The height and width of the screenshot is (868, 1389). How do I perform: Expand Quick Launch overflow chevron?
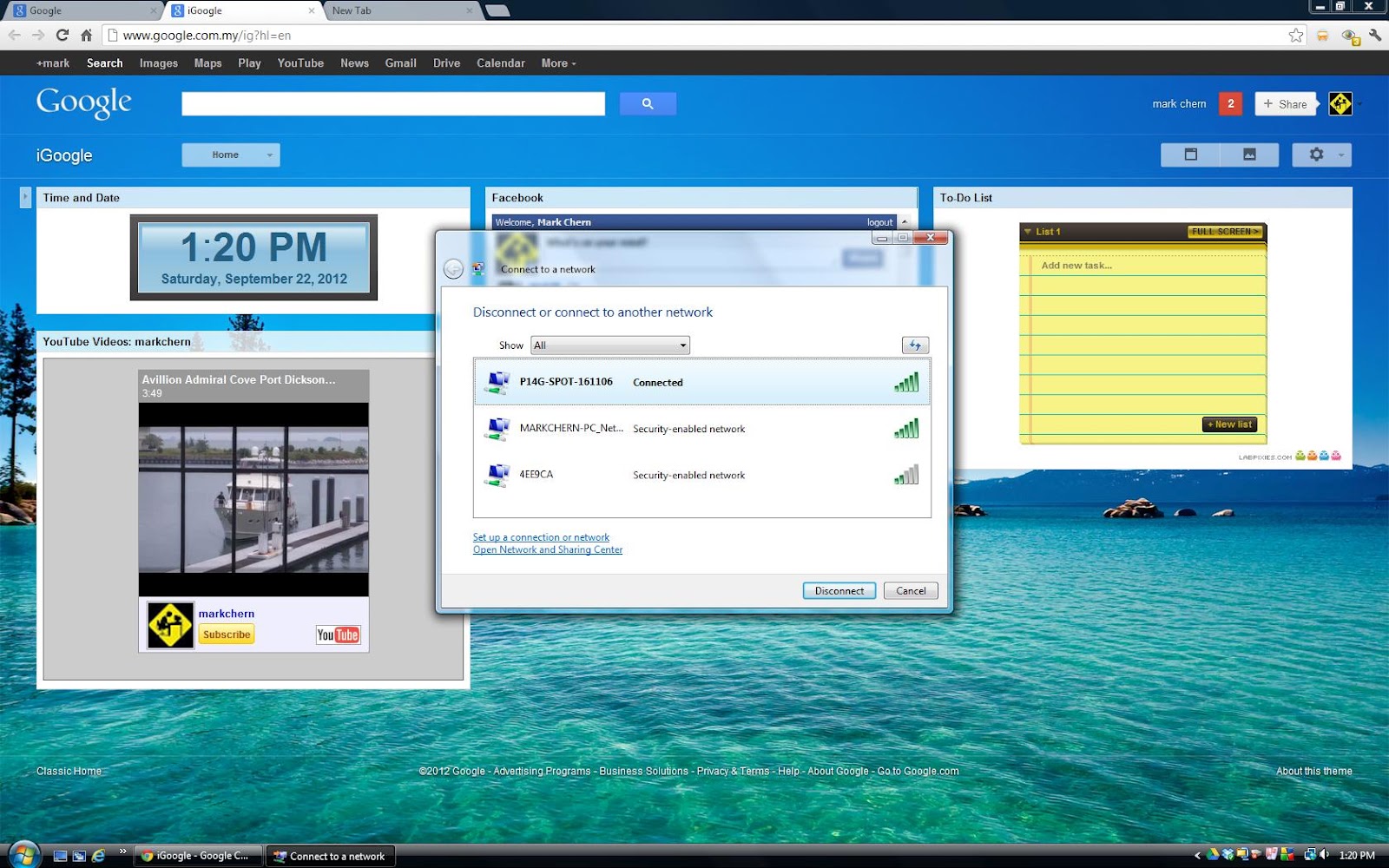tap(122, 852)
